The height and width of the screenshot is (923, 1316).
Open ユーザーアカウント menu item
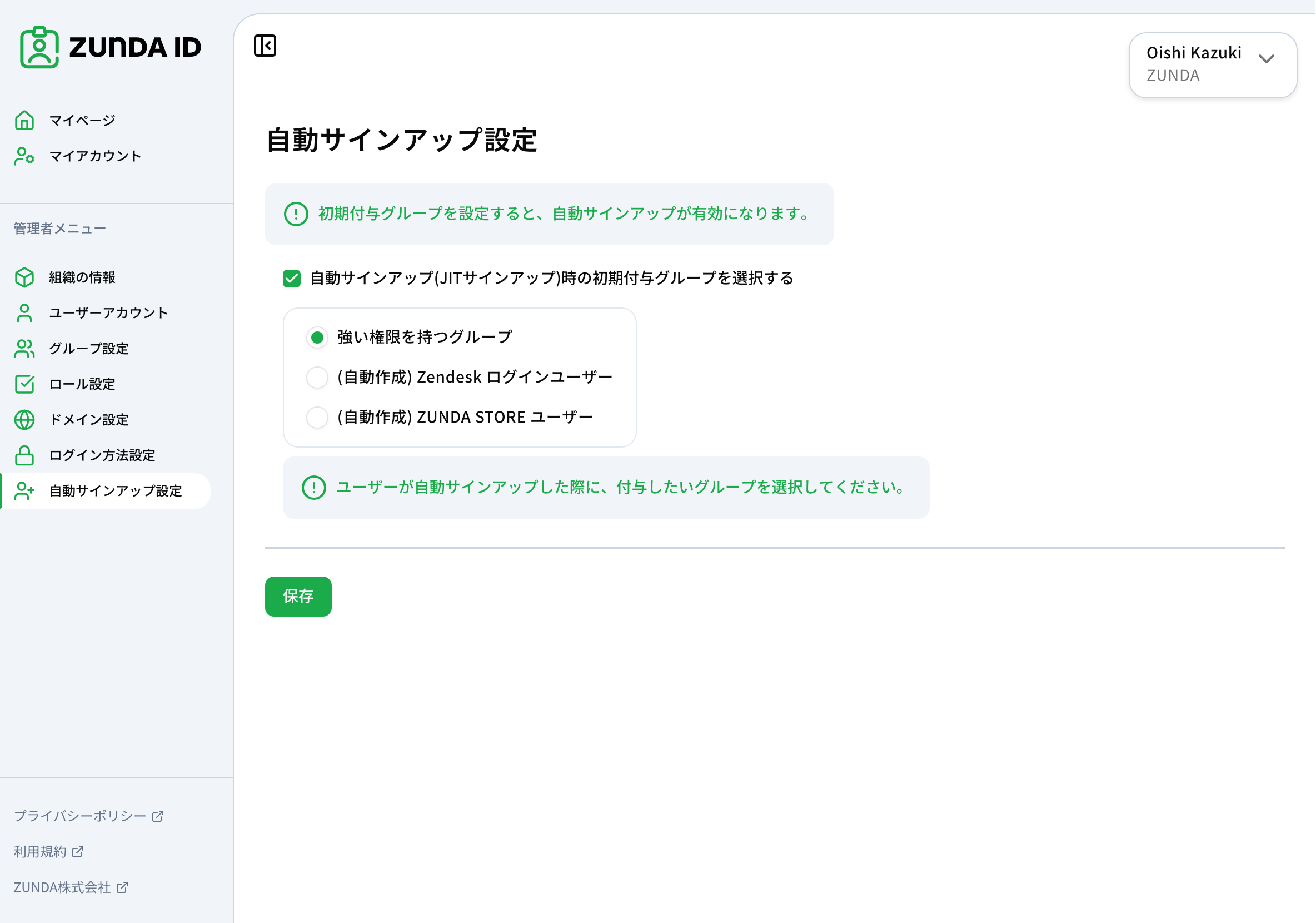click(x=108, y=313)
